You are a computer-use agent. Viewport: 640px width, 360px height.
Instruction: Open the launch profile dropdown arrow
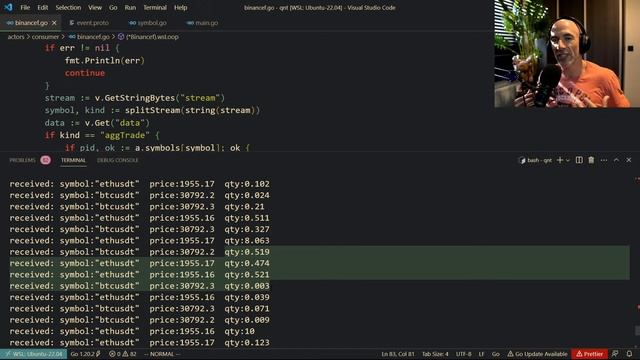[568, 160]
